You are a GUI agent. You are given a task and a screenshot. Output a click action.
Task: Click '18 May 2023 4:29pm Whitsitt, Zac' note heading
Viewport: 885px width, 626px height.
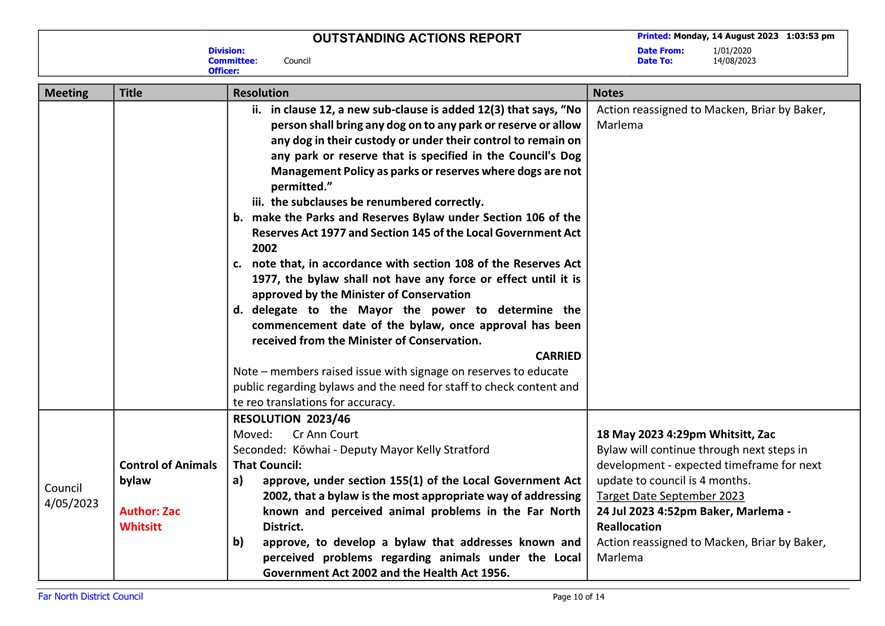(686, 435)
